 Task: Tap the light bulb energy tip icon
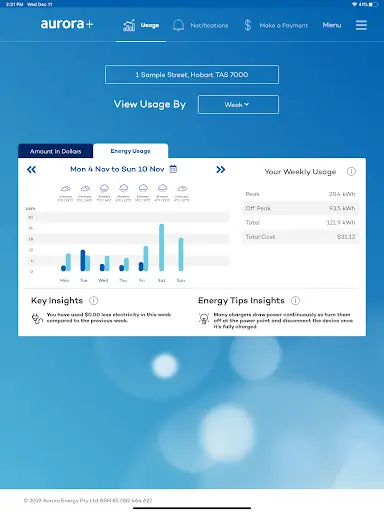(x=204, y=319)
